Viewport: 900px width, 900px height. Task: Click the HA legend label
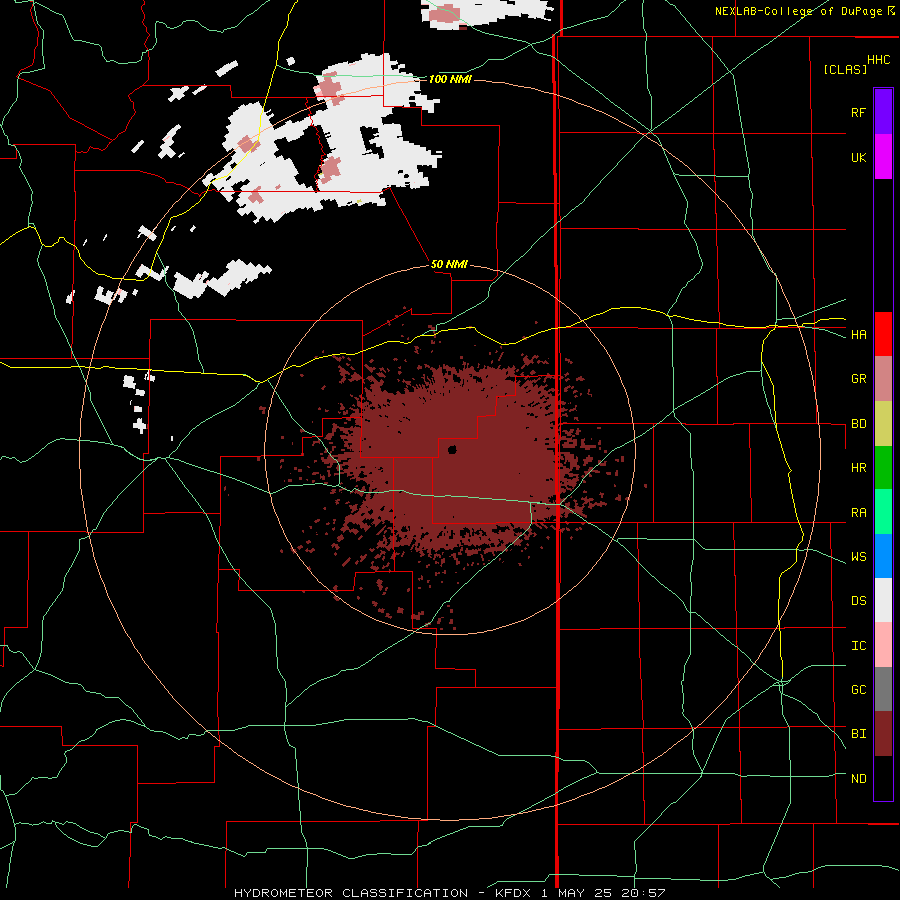[858, 335]
